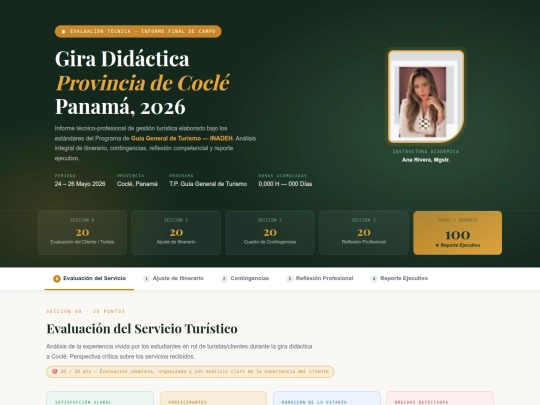This screenshot has height=405, width=540.
Task: Click the number 4 badge beside Reporte Ejecutivo
Action: tap(374, 279)
